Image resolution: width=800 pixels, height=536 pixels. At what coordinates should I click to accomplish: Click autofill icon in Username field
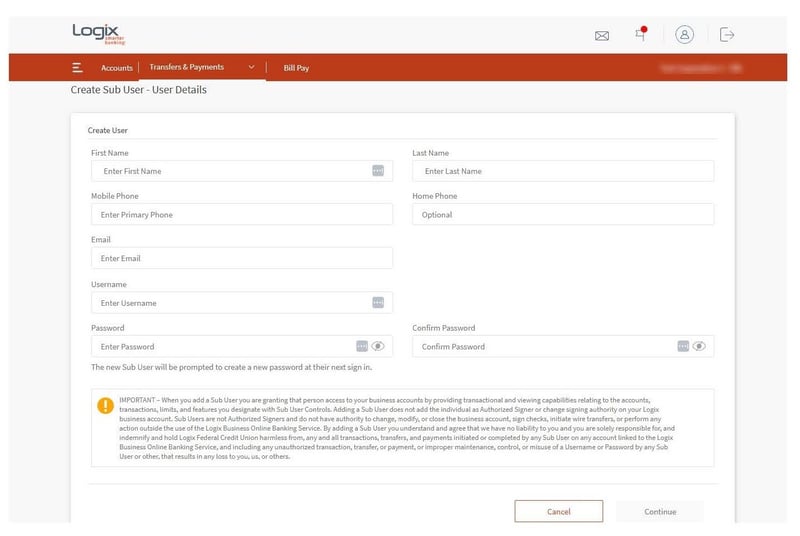pyautogui.click(x=378, y=302)
